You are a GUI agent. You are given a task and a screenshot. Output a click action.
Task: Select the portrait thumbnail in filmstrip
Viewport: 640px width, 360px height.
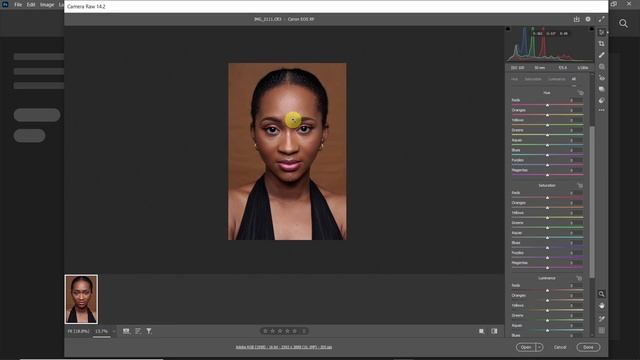pyautogui.click(x=81, y=299)
